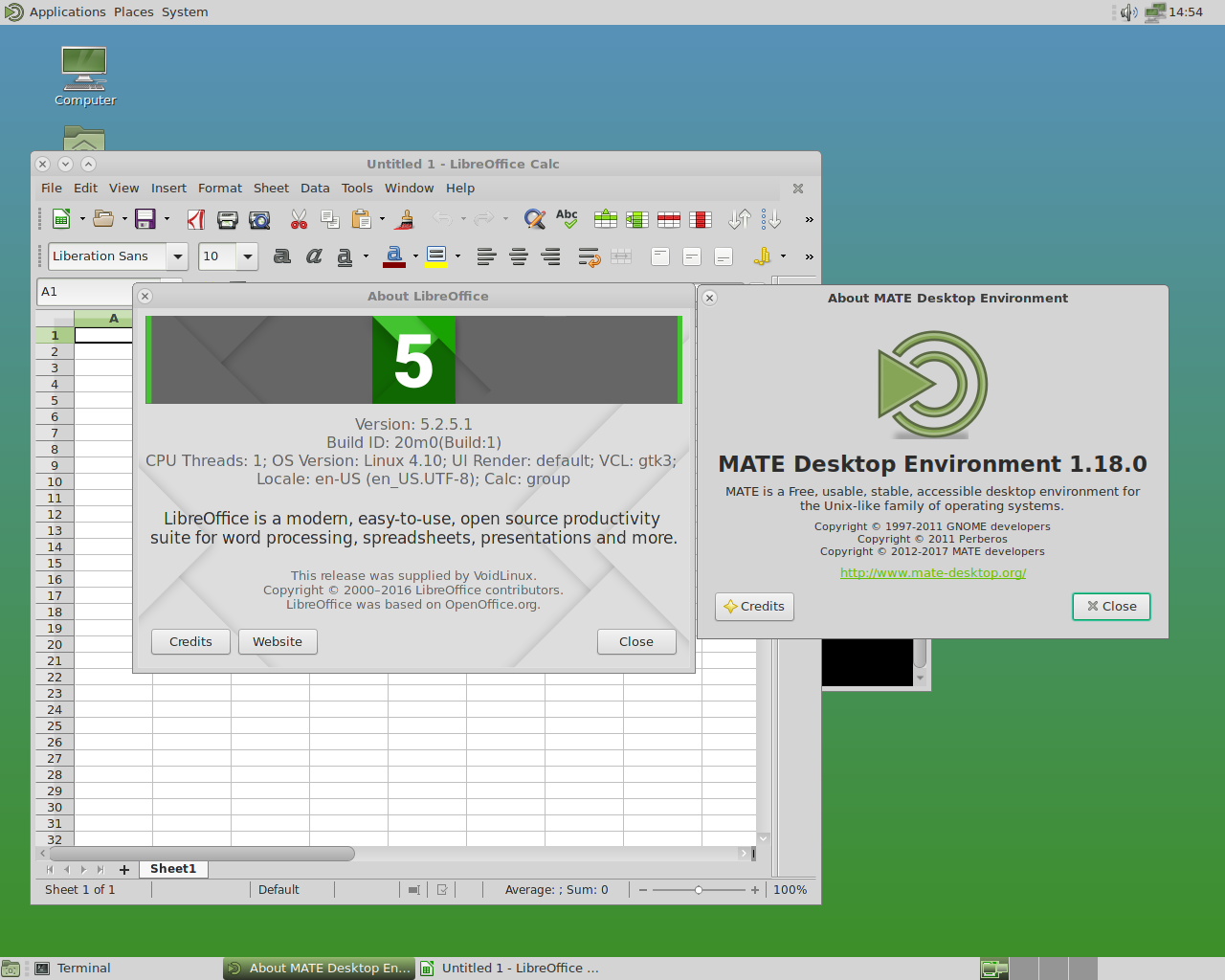Expand the Liberation Sans font dropdown
This screenshot has height=980, width=1225.
(x=178, y=256)
